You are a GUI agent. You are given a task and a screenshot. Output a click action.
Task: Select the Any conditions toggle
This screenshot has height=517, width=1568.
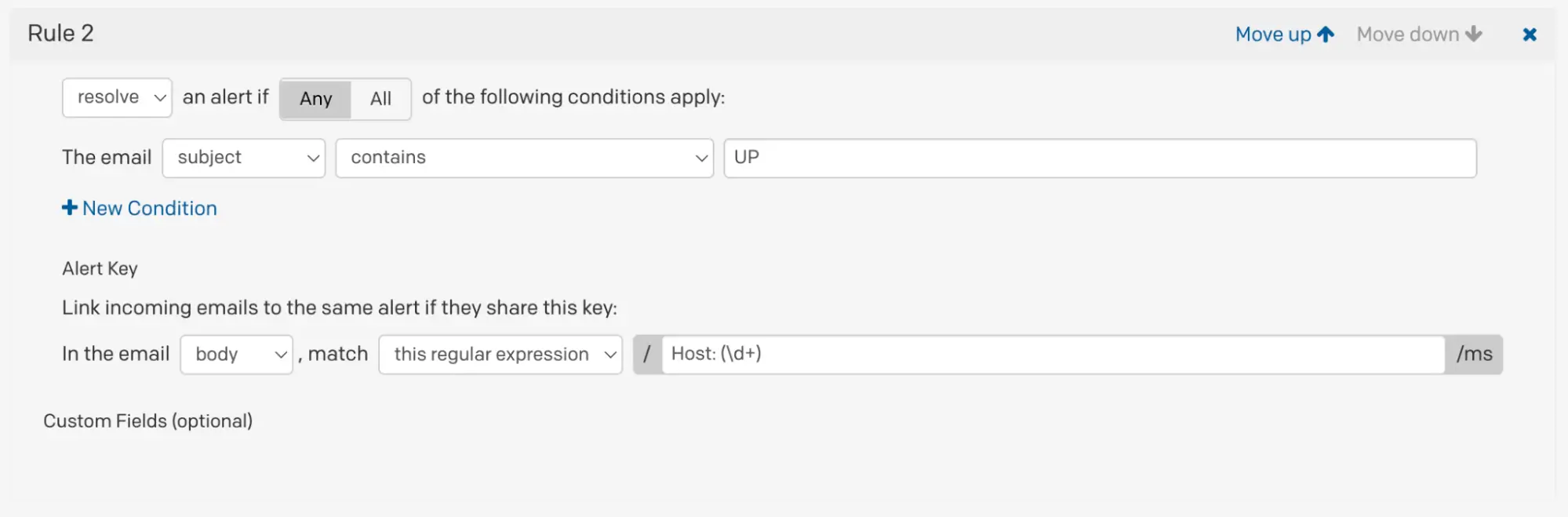click(x=315, y=99)
